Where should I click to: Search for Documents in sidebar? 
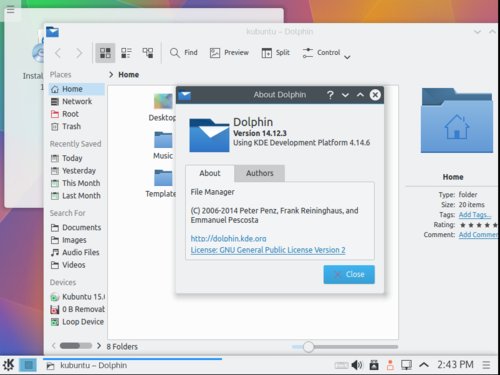pos(77,227)
